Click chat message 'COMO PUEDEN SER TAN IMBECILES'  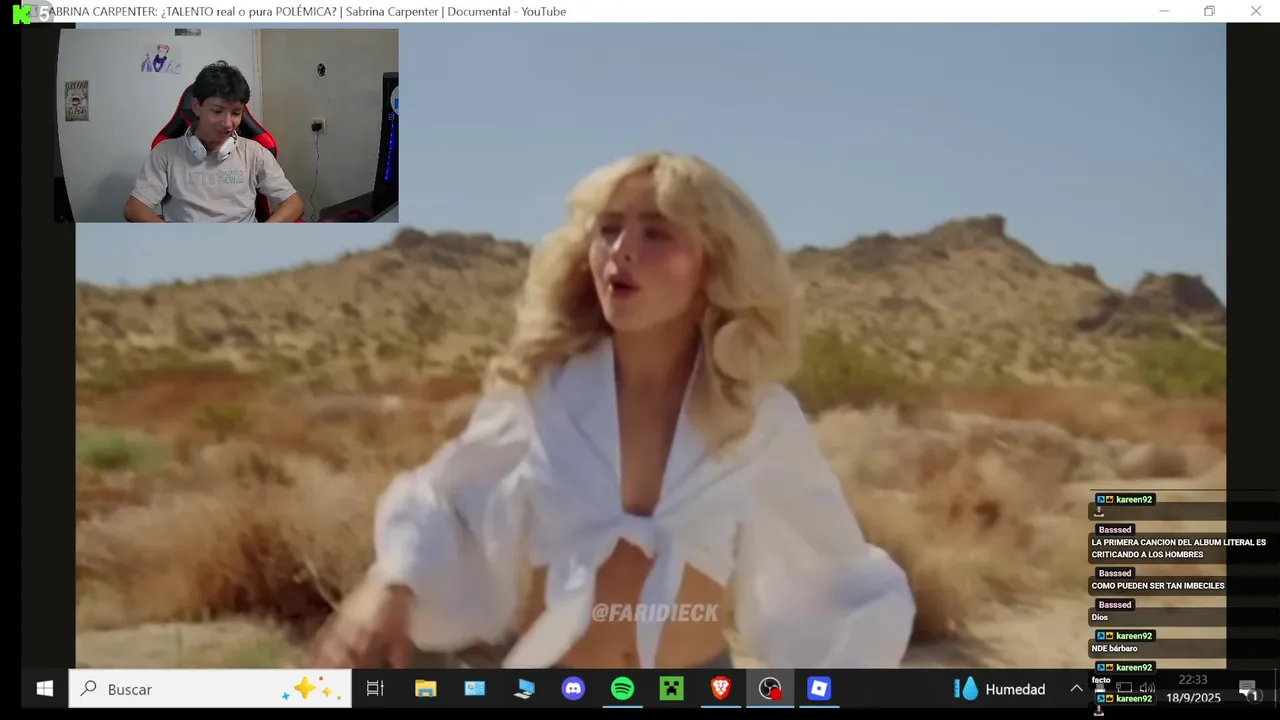click(1158, 586)
